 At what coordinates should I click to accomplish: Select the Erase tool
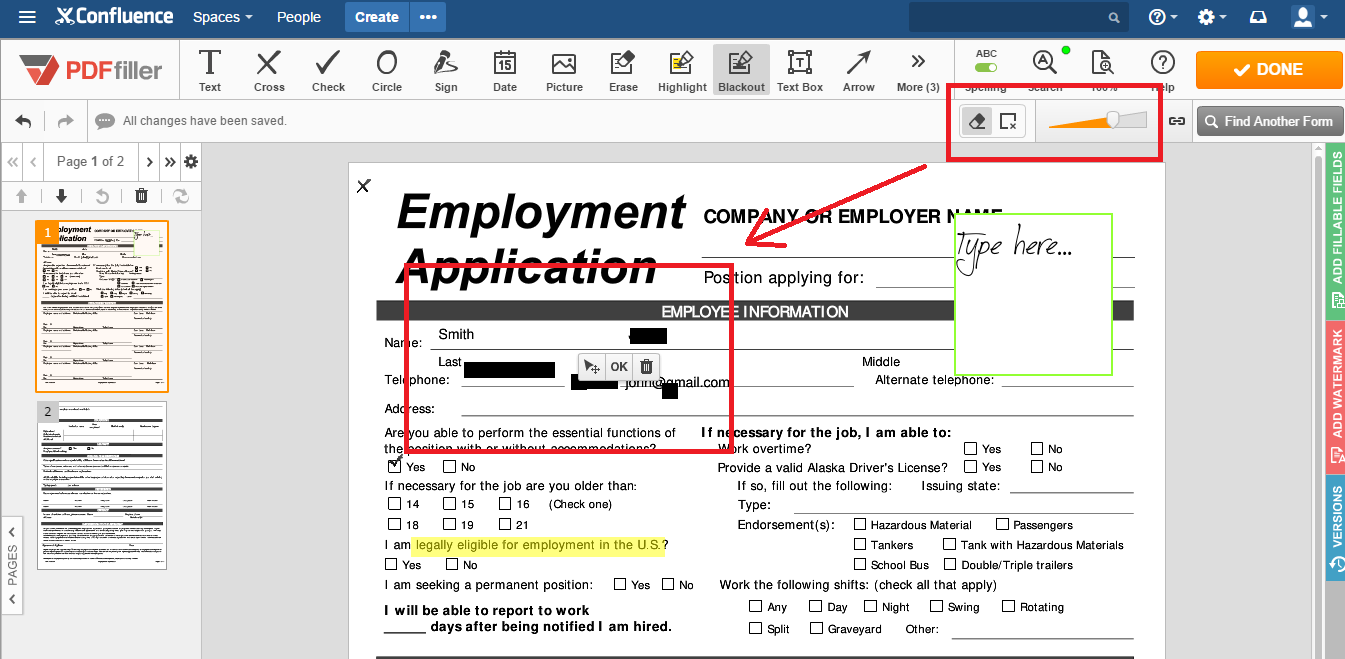tap(623, 70)
